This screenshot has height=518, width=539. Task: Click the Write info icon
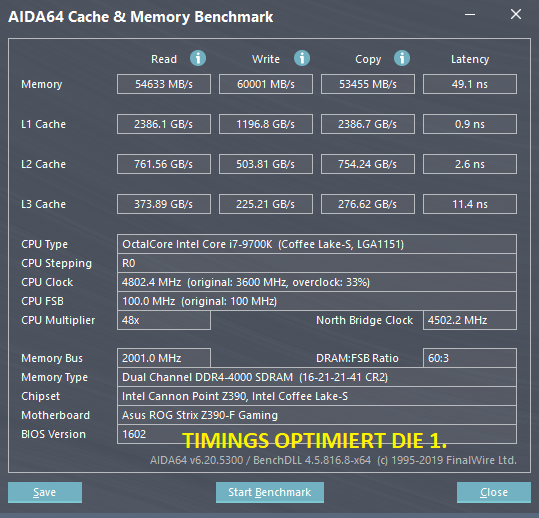pyautogui.click(x=302, y=58)
